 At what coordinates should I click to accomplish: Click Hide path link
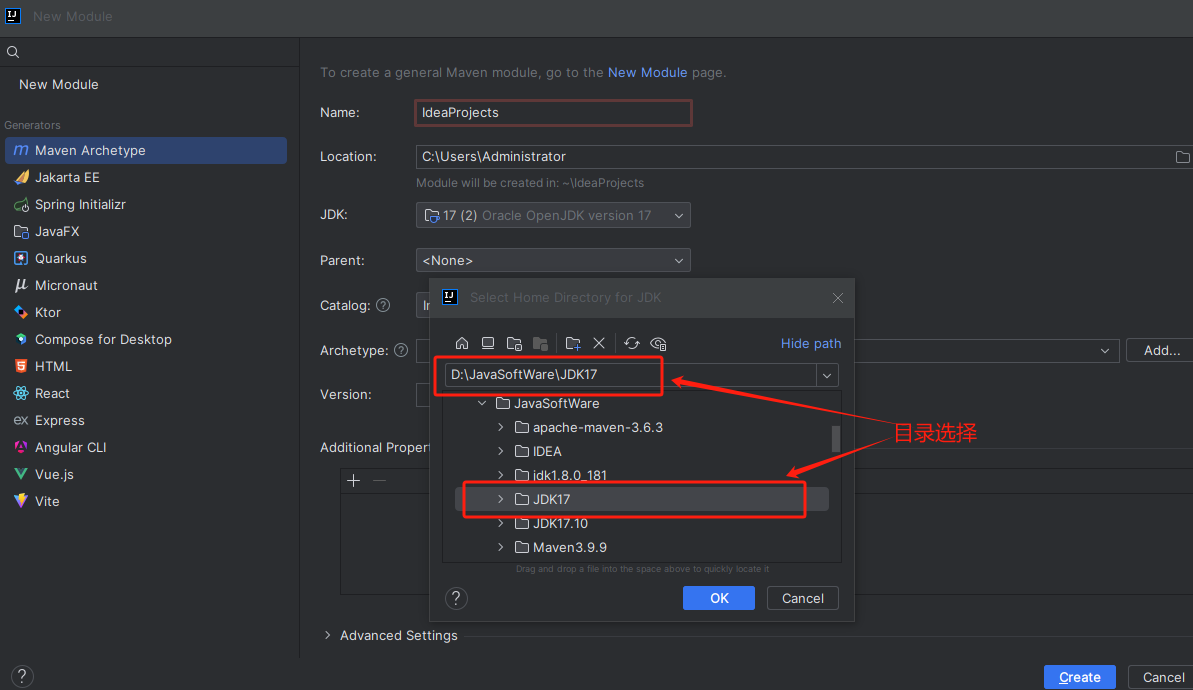pyautogui.click(x=811, y=343)
